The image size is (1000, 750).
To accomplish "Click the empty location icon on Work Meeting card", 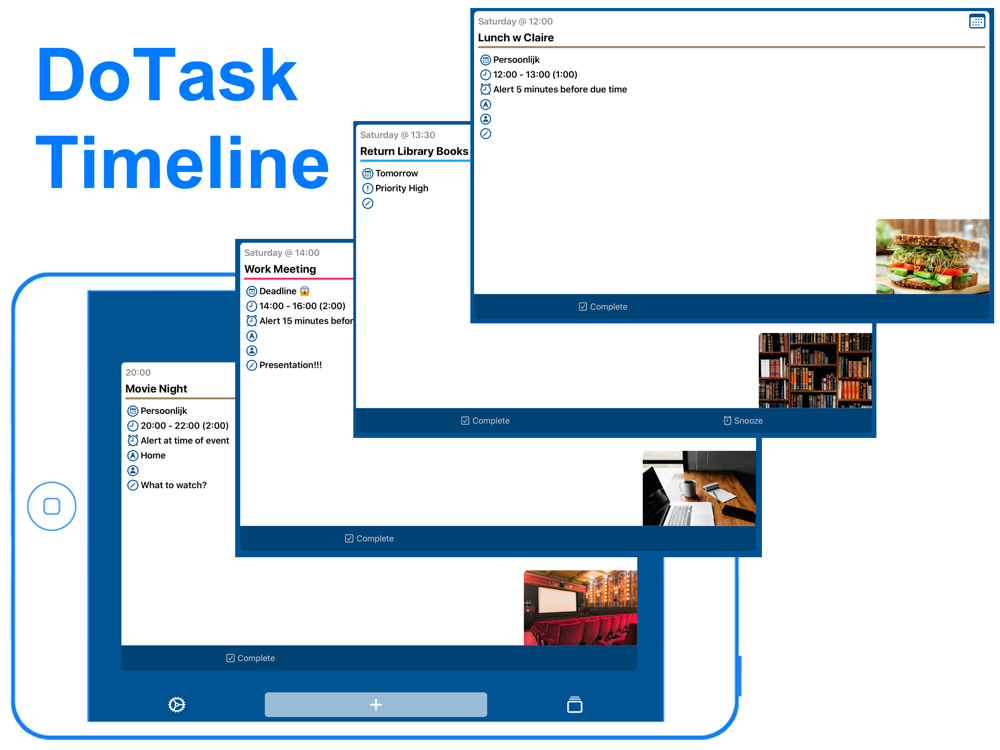I will click(251, 336).
